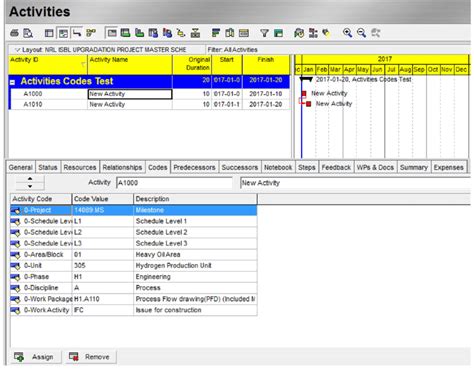This screenshot has height=373, width=474.
Task: Open the Codes tab
Action: tap(158, 167)
